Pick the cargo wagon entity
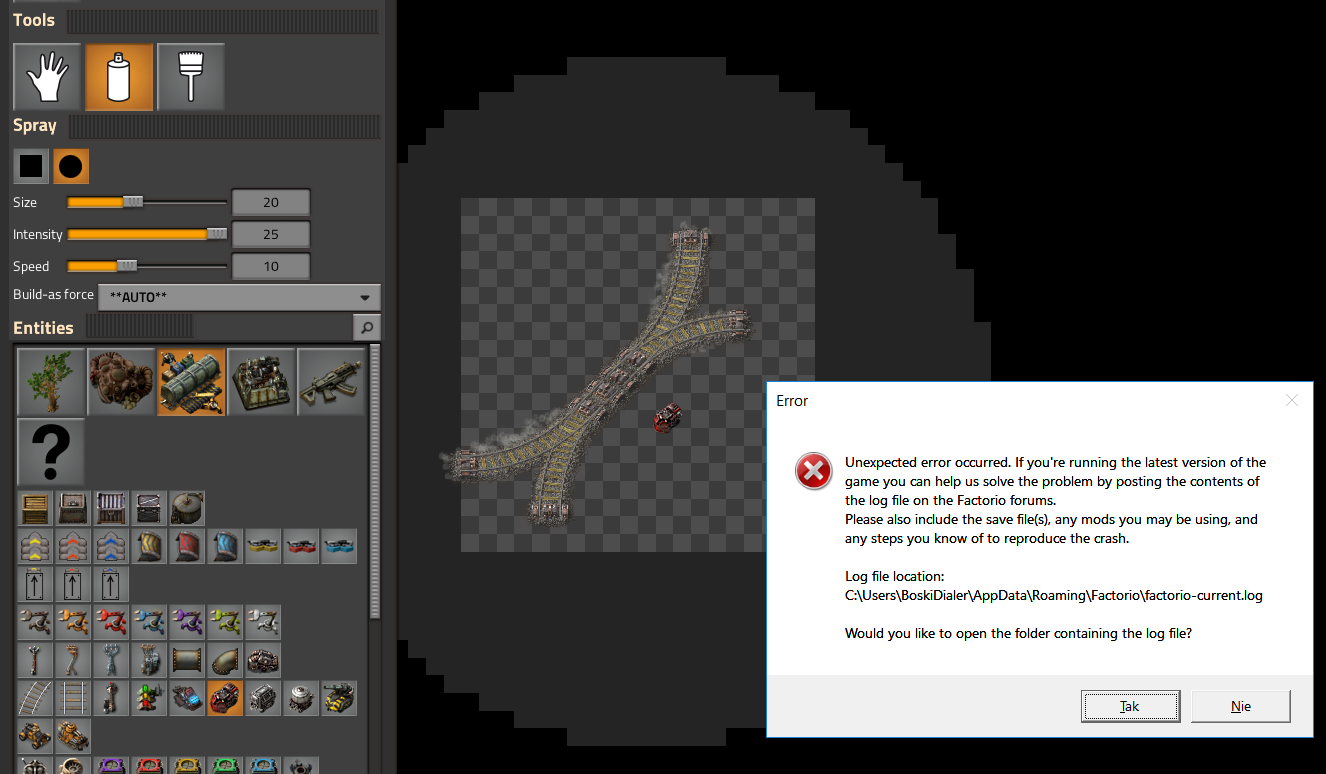Image resolution: width=1326 pixels, height=774 pixels. pyautogui.click(x=264, y=698)
